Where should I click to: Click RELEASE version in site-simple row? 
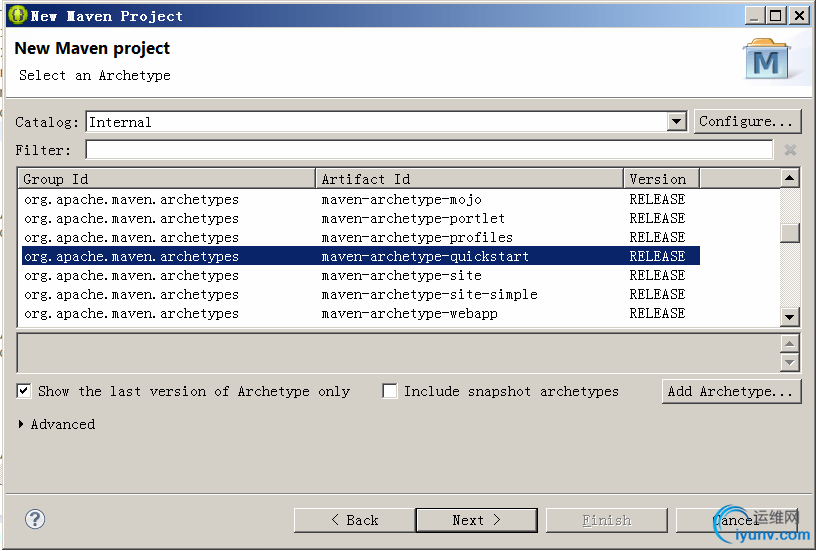pyautogui.click(x=657, y=294)
